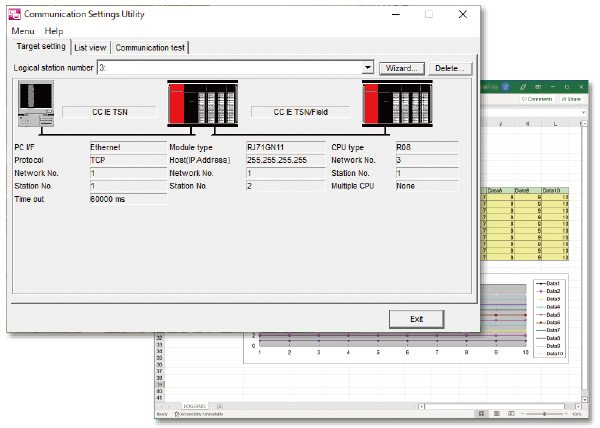The image size is (600, 428).
Task: Click the Delete button
Action: 450,68
